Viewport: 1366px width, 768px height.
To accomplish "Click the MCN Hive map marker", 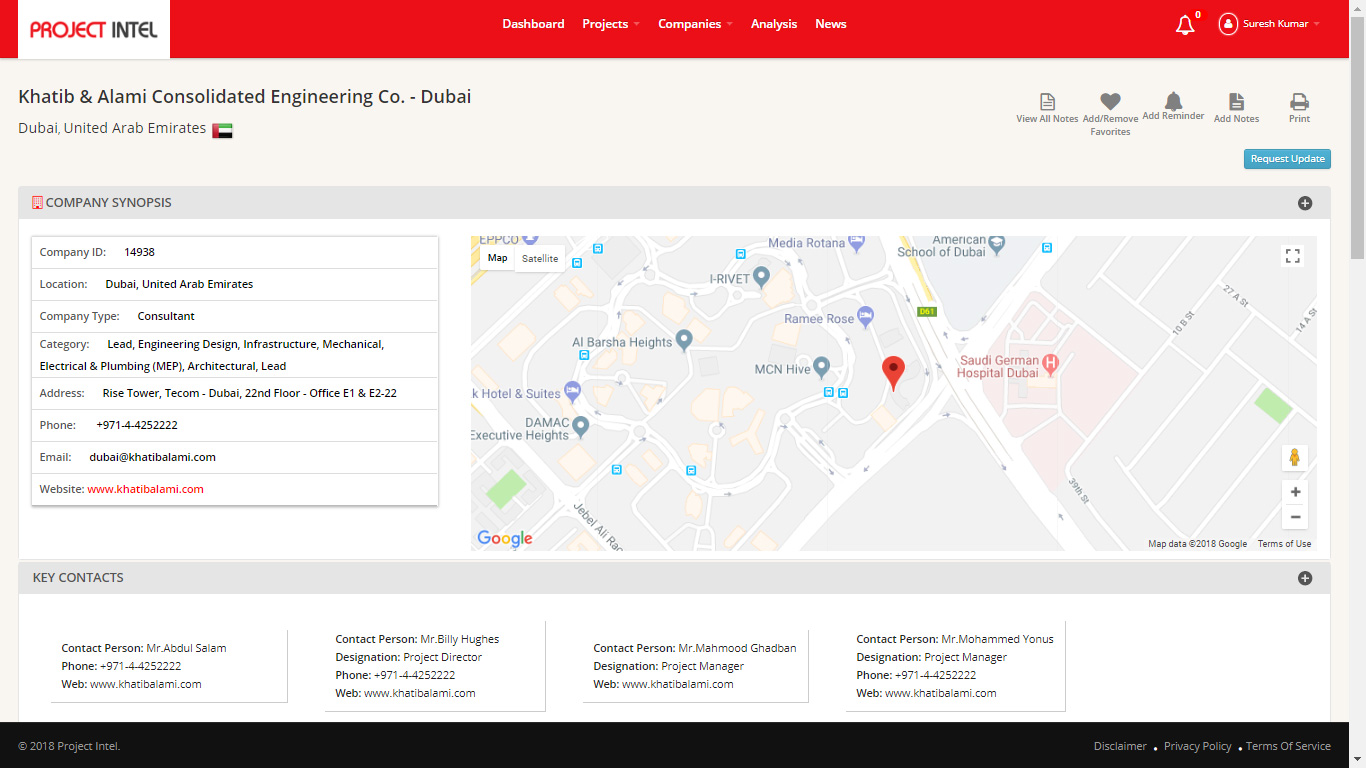I will click(x=822, y=368).
